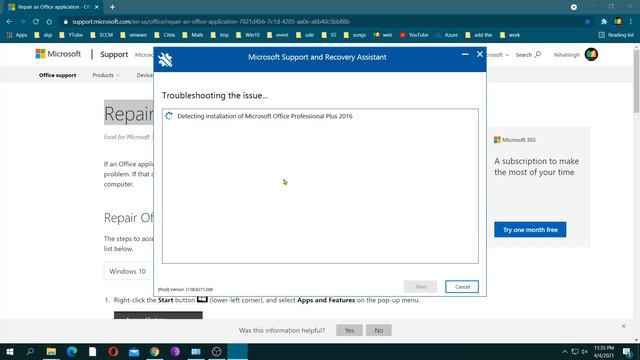Select the 'Detecting installation of Microsoft Office' line

(264, 116)
